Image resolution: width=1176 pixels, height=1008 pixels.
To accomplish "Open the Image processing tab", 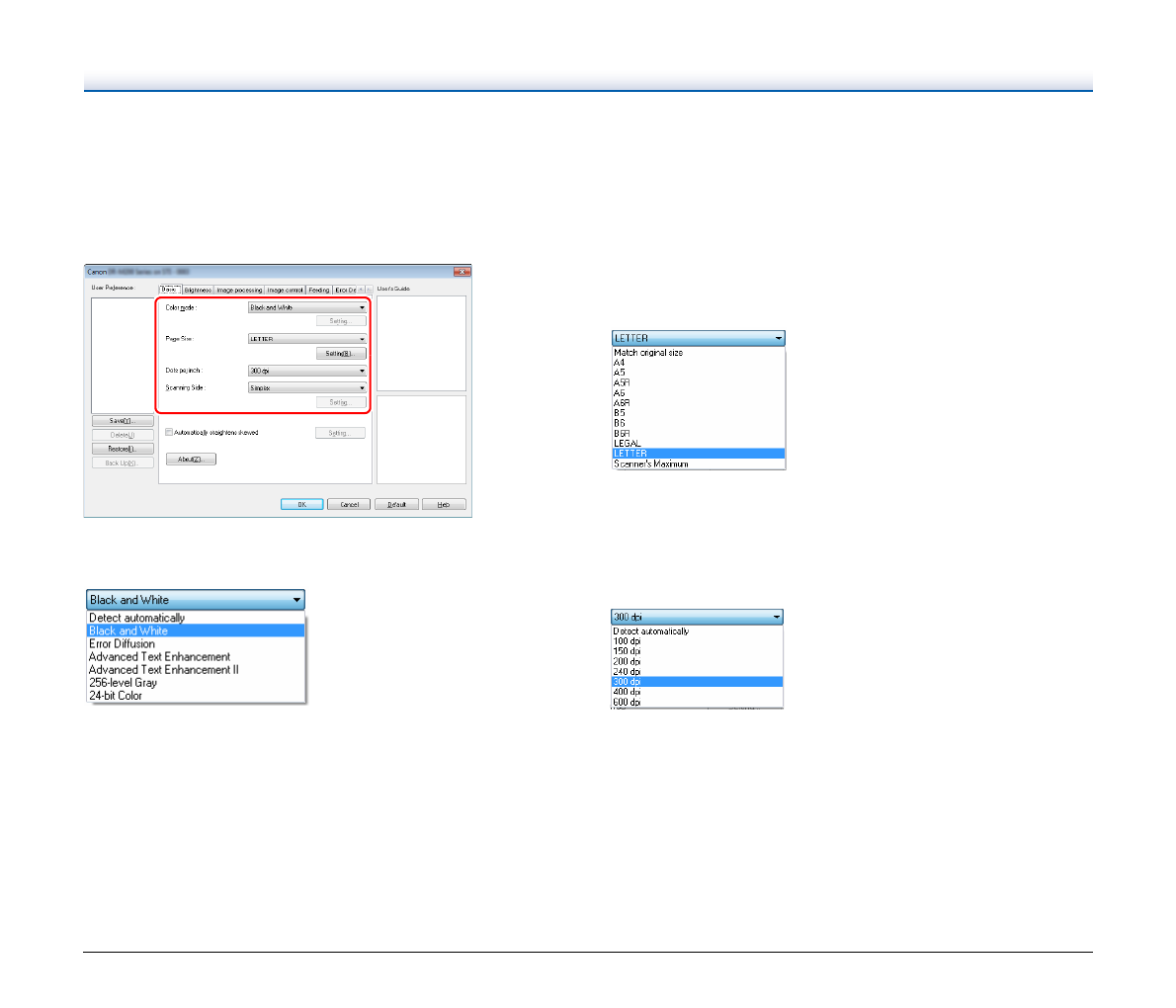I will pyautogui.click(x=239, y=291).
